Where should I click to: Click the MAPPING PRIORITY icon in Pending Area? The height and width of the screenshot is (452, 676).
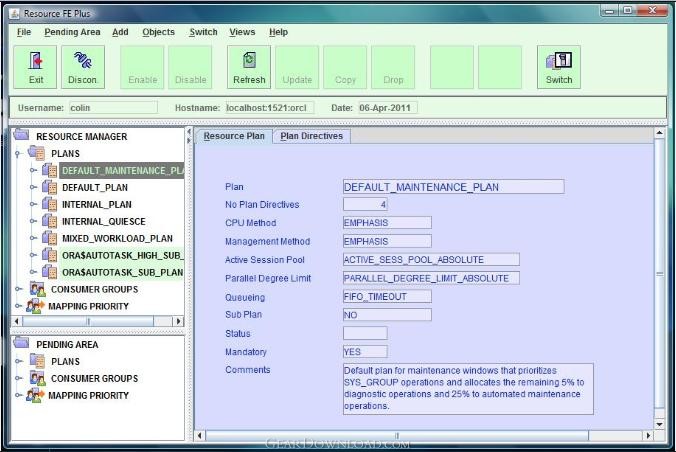pyautogui.click(x=35, y=395)
